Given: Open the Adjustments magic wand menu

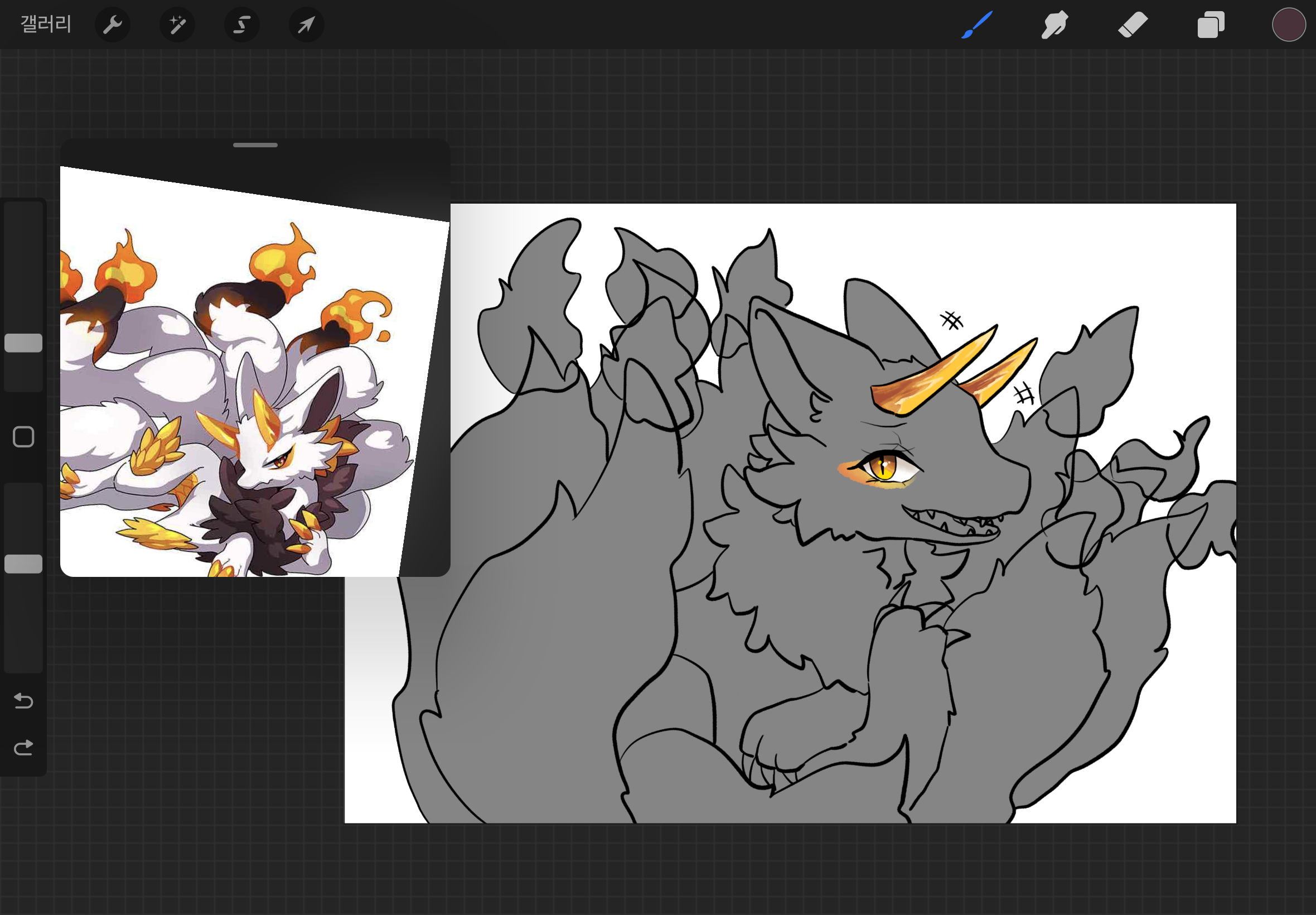Looking at the screenshot, I should pos(177,25).
